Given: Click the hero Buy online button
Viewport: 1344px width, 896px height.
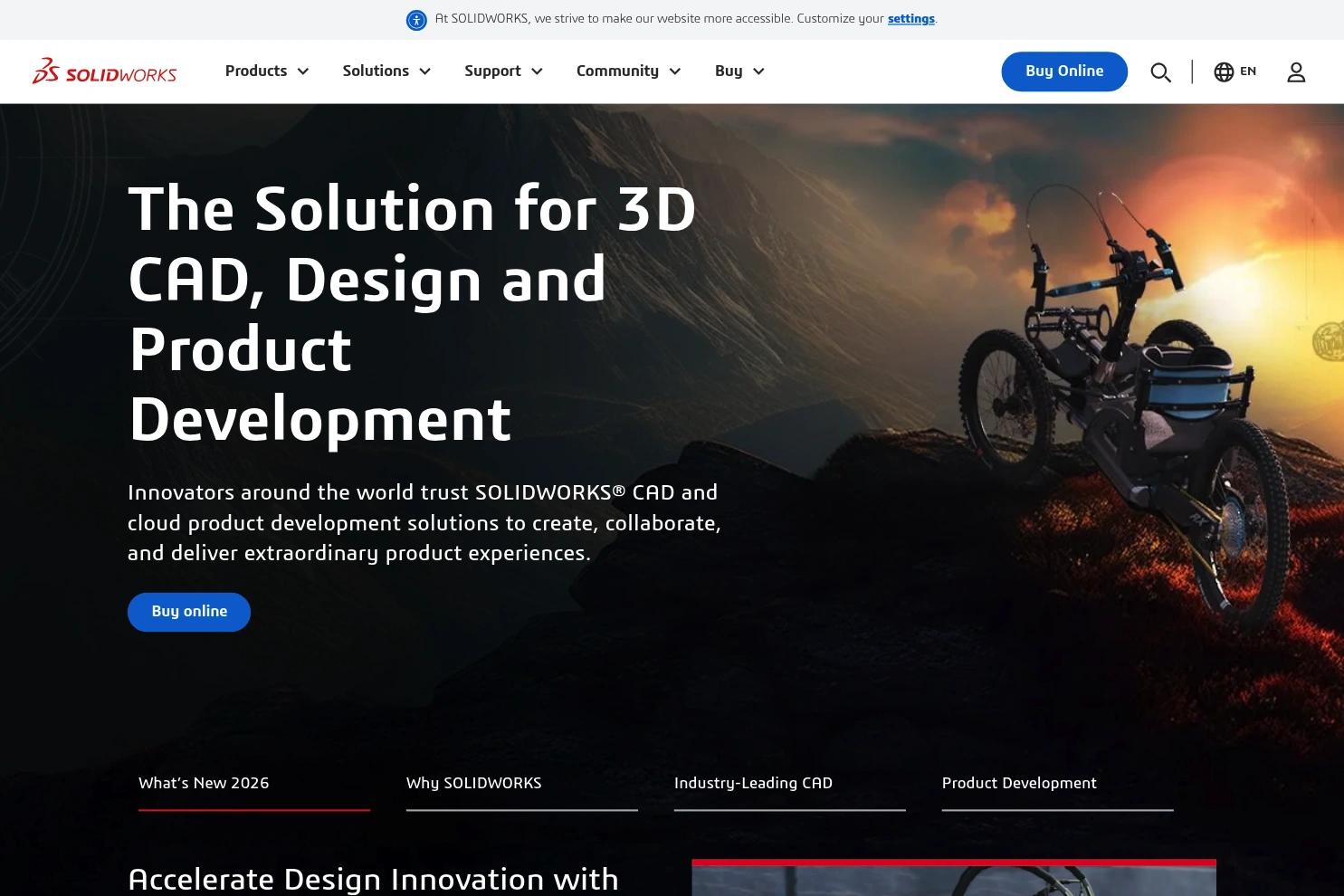Looking at the screenshot, I should coord(189,612).
